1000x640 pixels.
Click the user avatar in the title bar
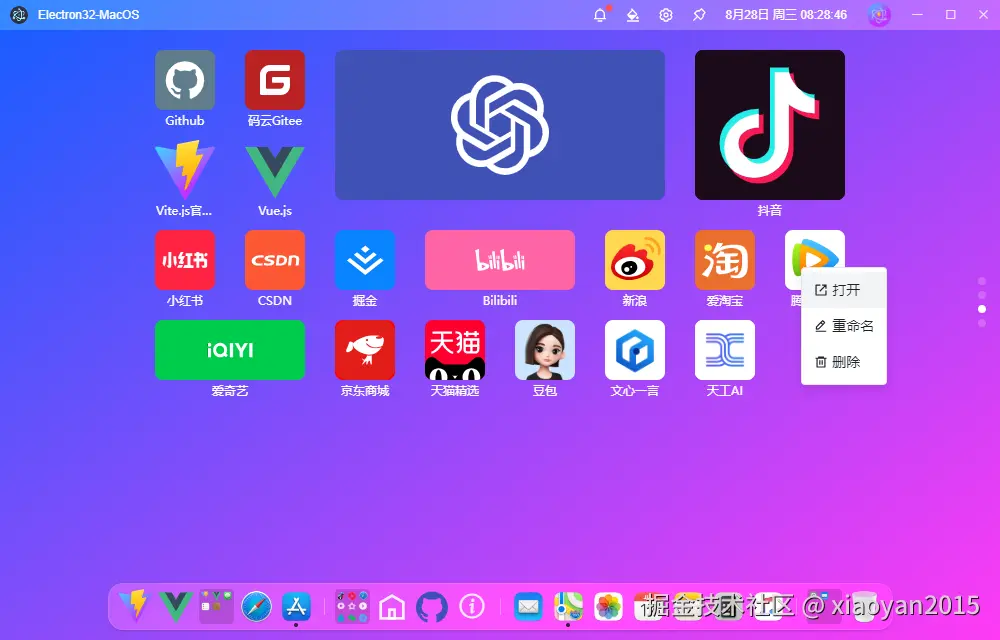coord(879,15)
